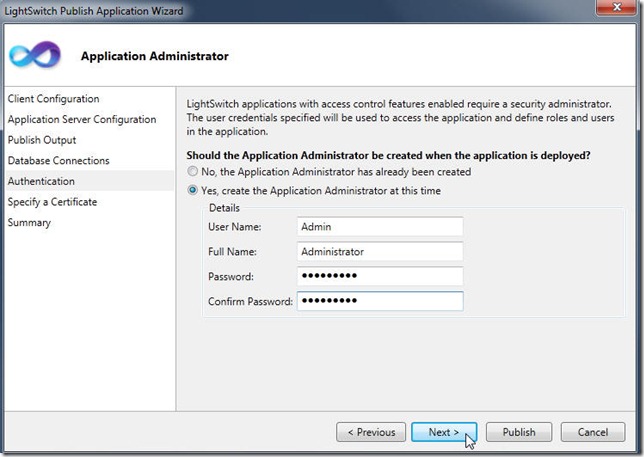The height and width of the screenshot is (457, 644).
Task: Click the Previous button
Action: tap(371, 432)
